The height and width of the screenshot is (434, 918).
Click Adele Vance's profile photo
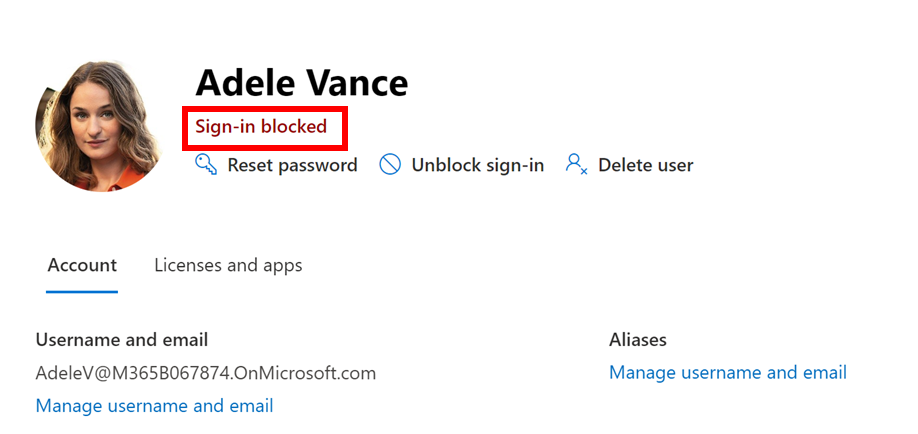point(99,125)
